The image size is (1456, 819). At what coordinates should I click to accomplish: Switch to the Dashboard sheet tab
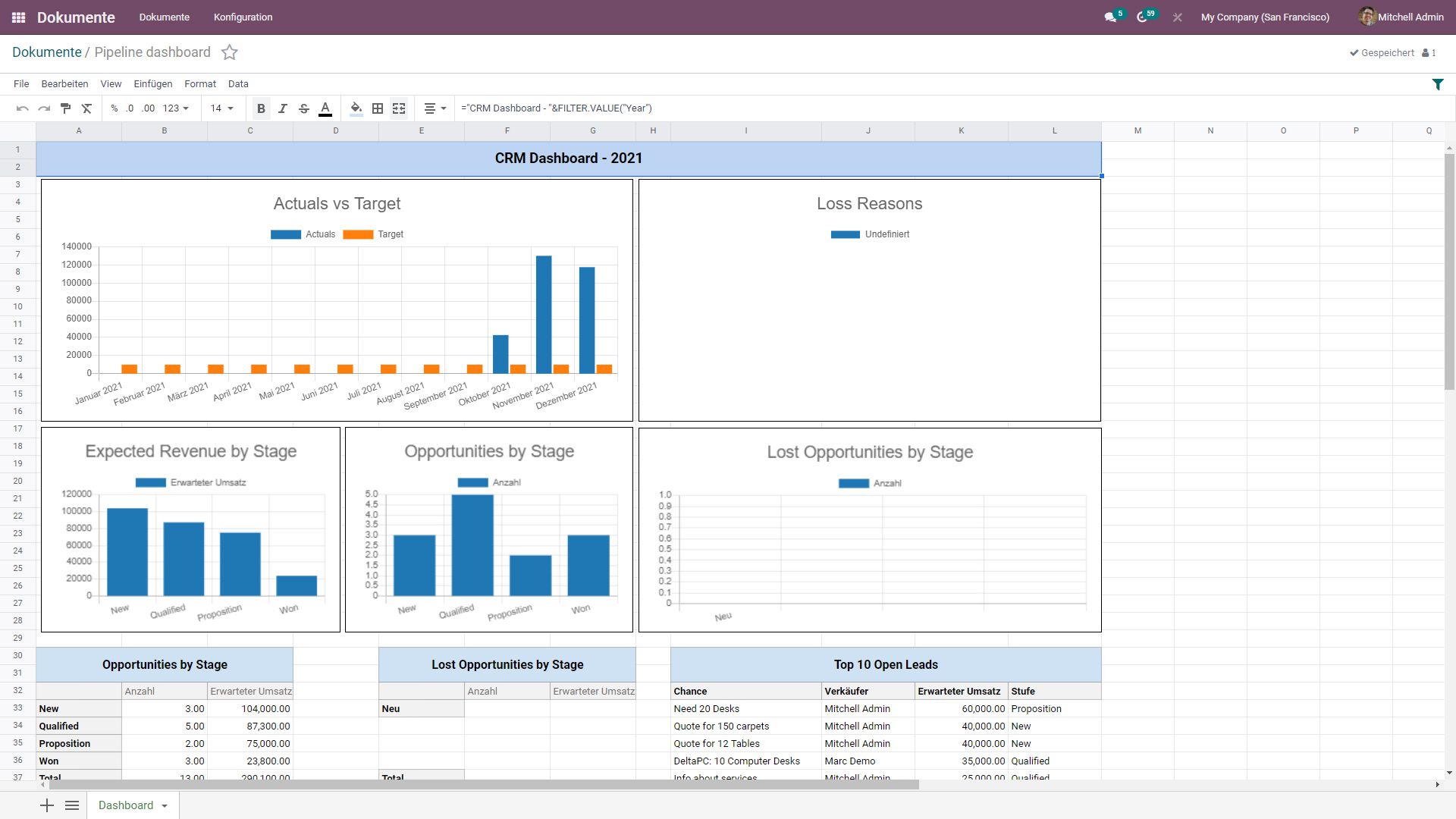126,805
